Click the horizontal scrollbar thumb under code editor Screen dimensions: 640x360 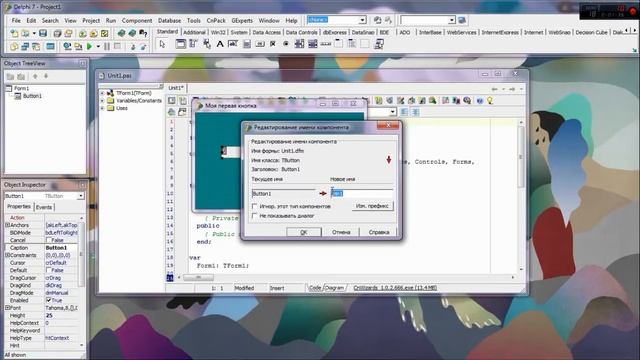coord(198,278)
